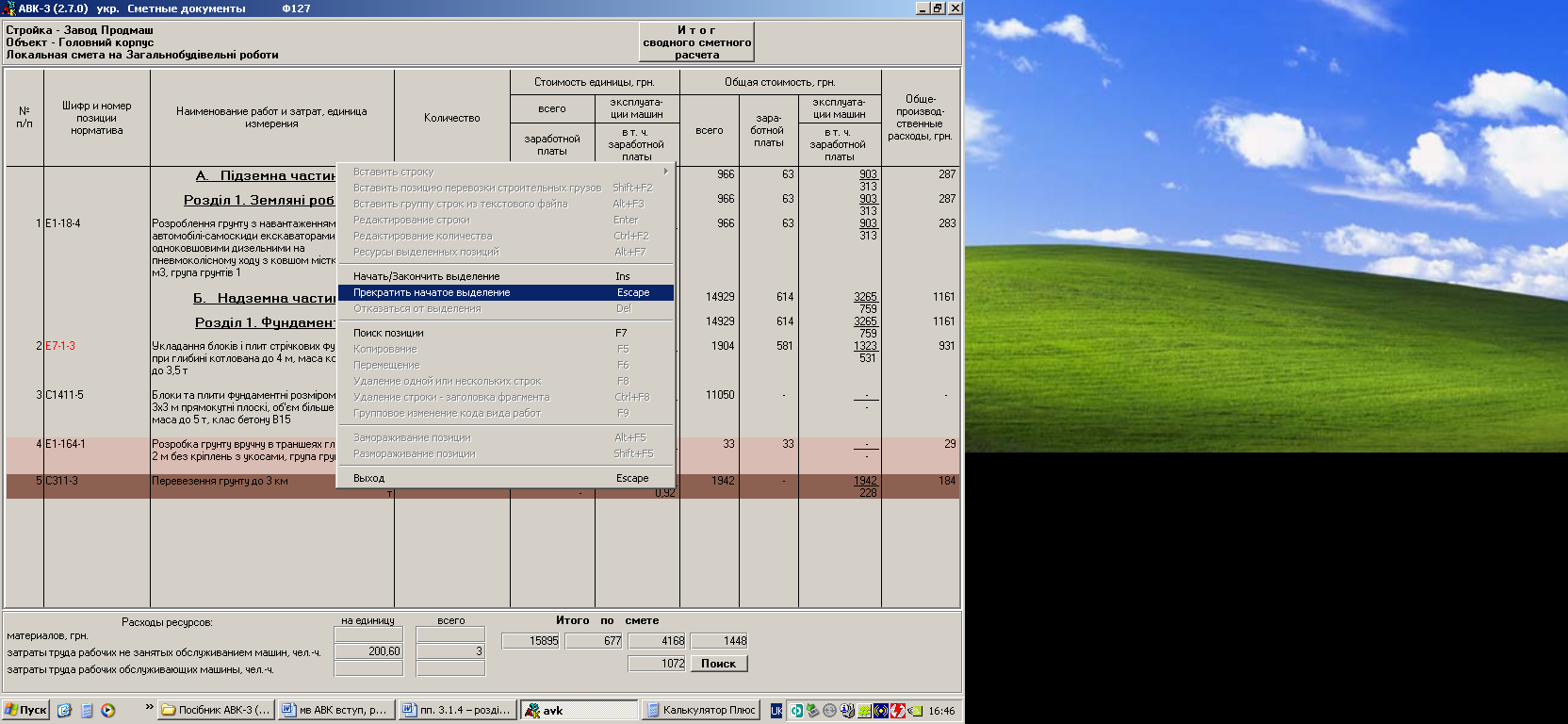The image size is (1568, 724).
Task: Click total cost cell 1904
Action: pos(723,346)
